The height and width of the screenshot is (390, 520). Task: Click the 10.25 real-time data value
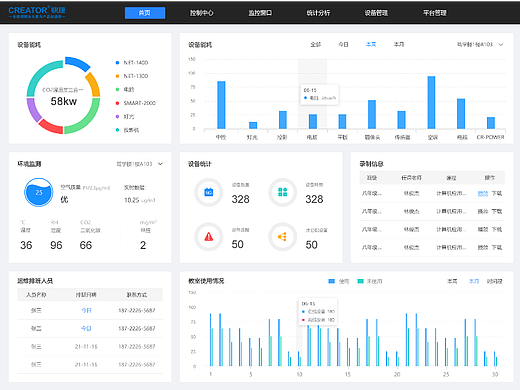pyautogui.click(x=132, y=200)
